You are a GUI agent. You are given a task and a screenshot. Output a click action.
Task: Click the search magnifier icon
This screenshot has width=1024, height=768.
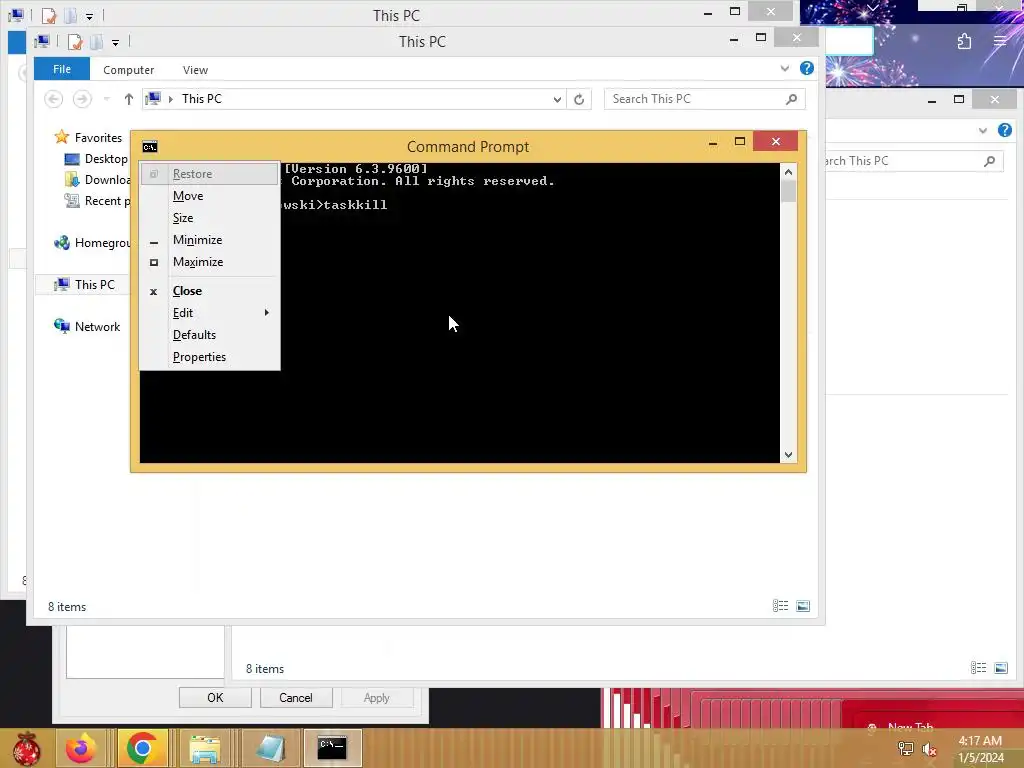(792, 99)
